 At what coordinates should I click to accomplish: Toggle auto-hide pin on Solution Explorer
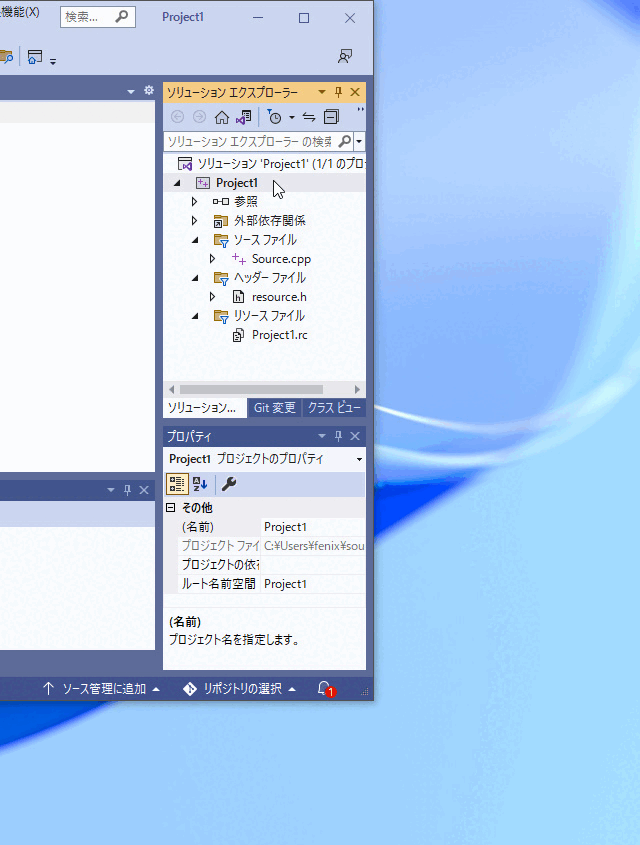click(338, 92)
